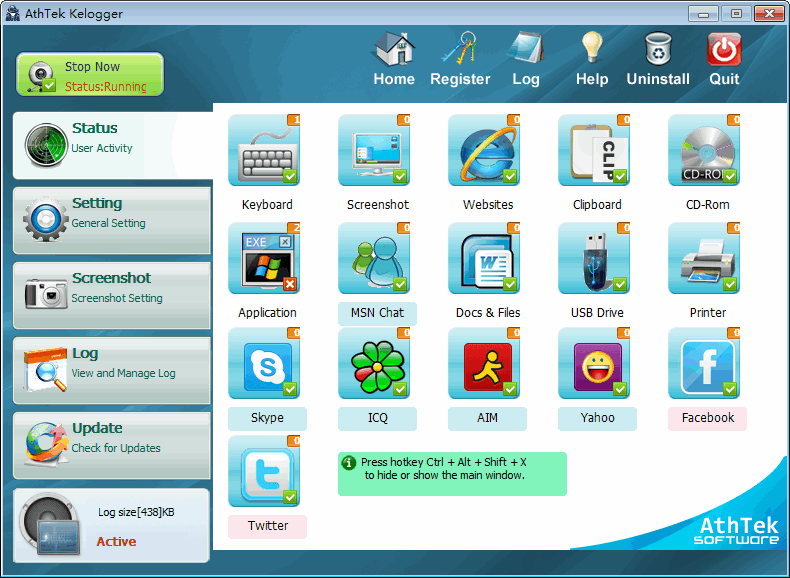Click the AIM label button

click(x=487, y=418)
